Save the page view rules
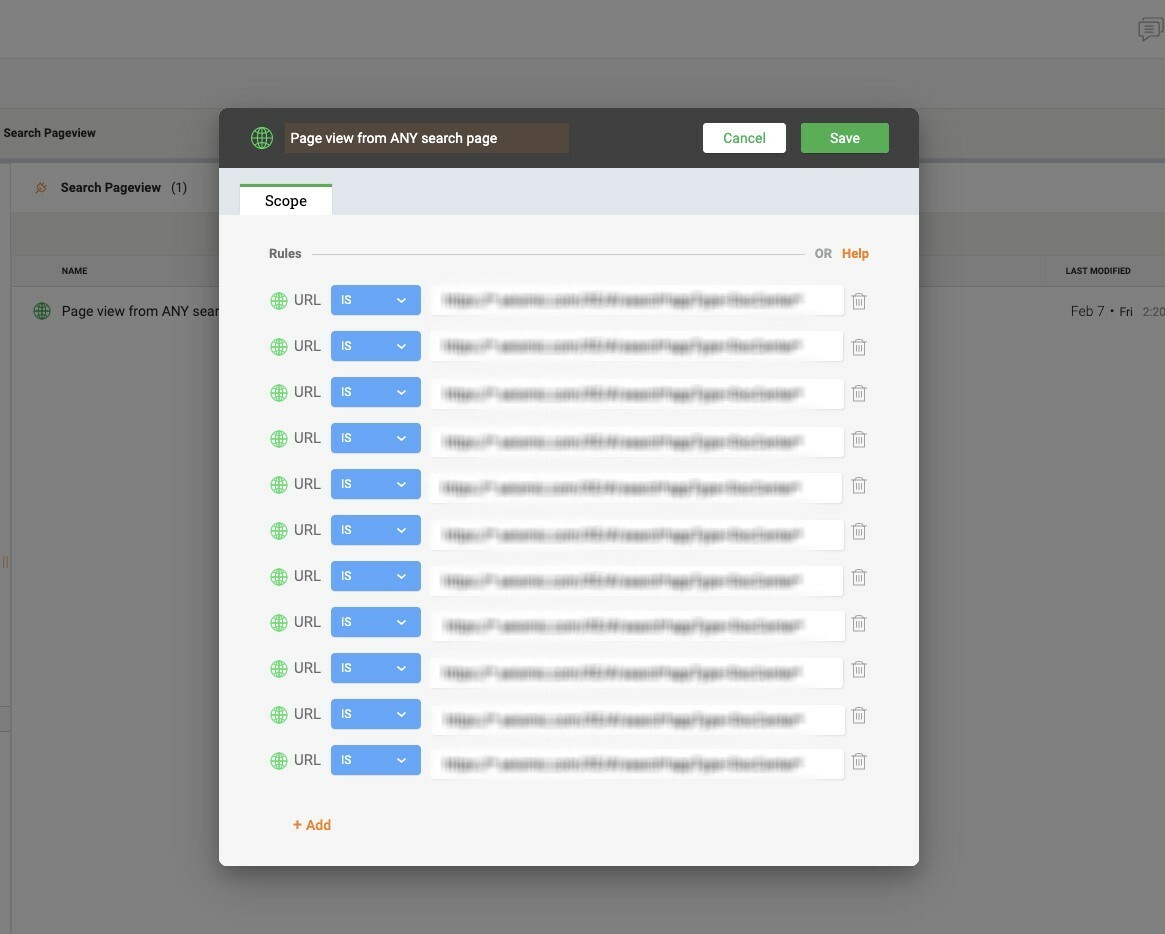 pyautogui.click(x=845, y=138)
